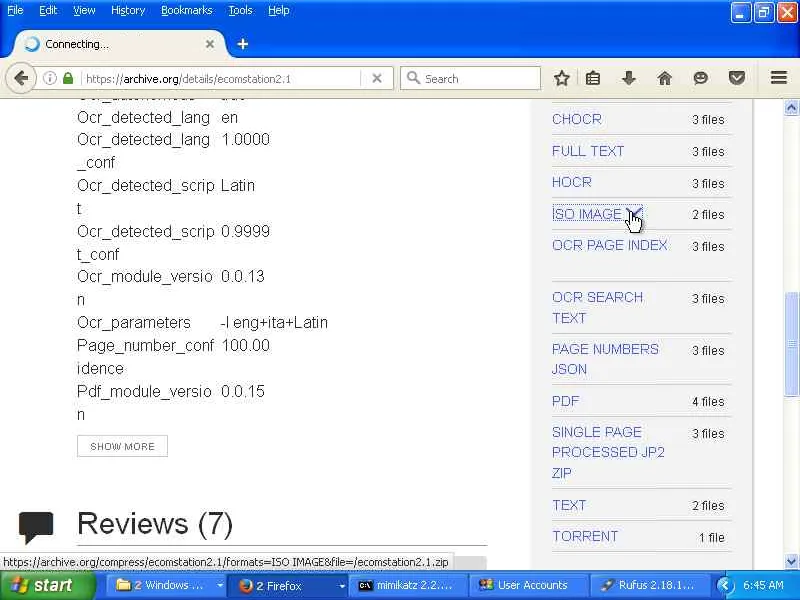Save page to Pocket icon

click(x=737, y=78)
